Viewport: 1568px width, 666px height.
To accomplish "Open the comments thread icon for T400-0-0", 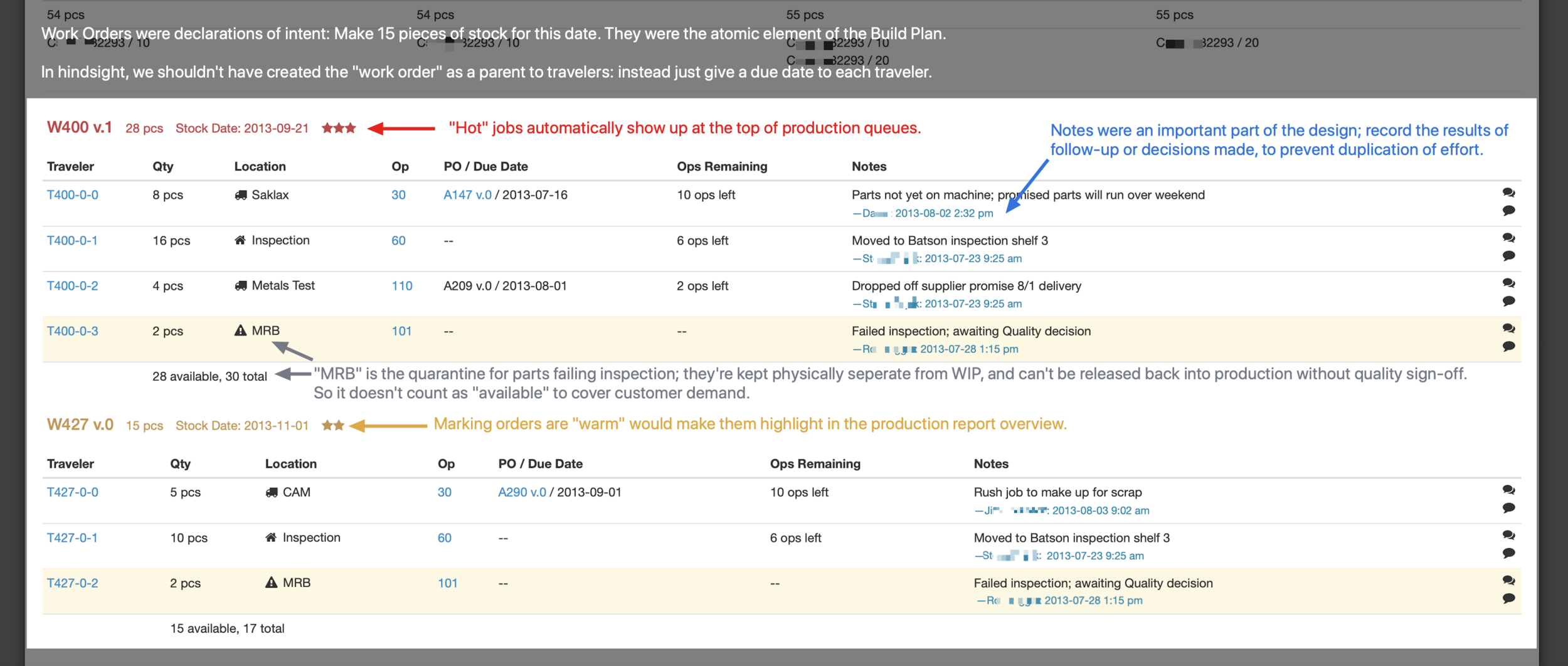I will click(1508, 193).
